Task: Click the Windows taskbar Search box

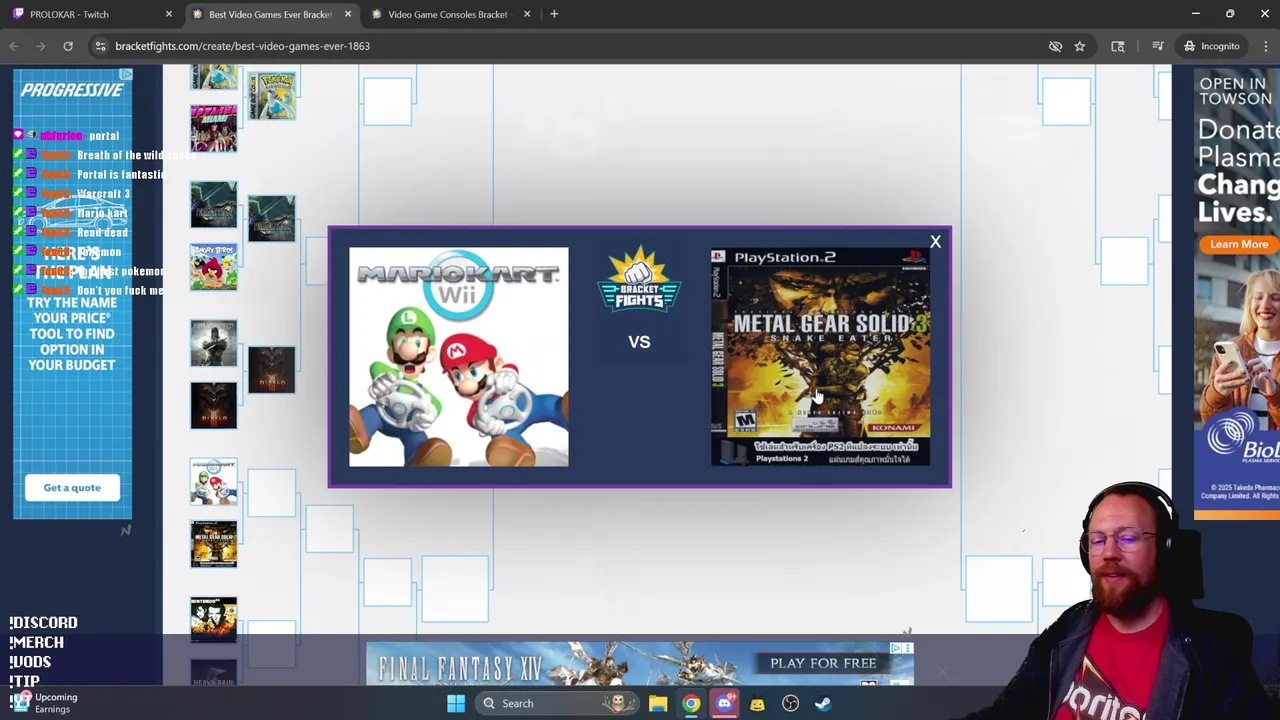Action: click(557, 703)
